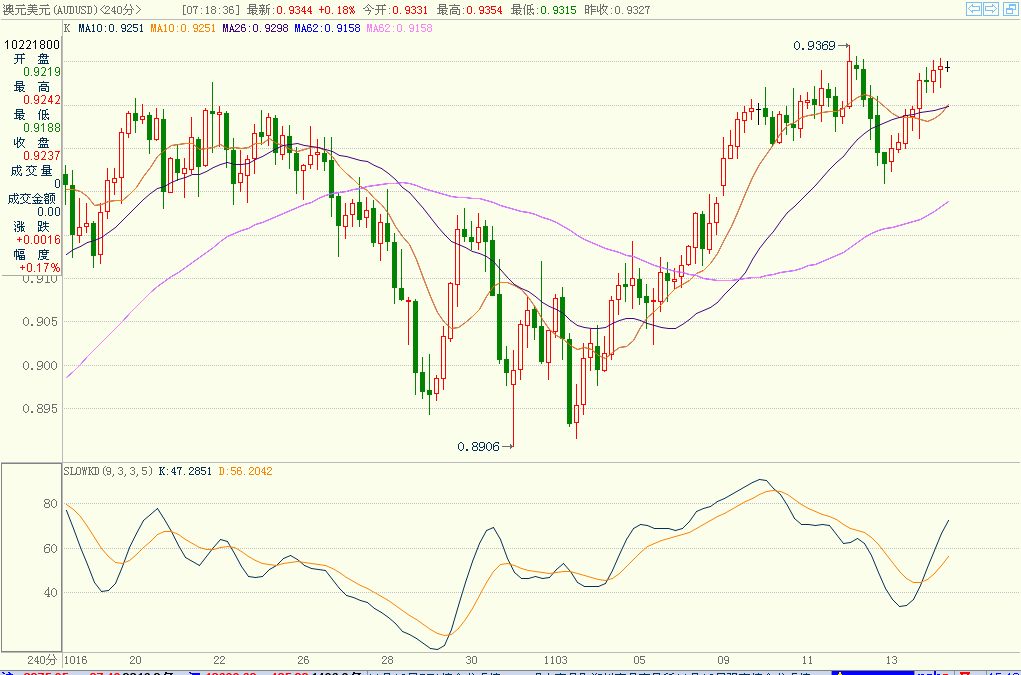Select the dark MA10:0.9251 indicator label
1021x675 pixels.
pos(111,28)
